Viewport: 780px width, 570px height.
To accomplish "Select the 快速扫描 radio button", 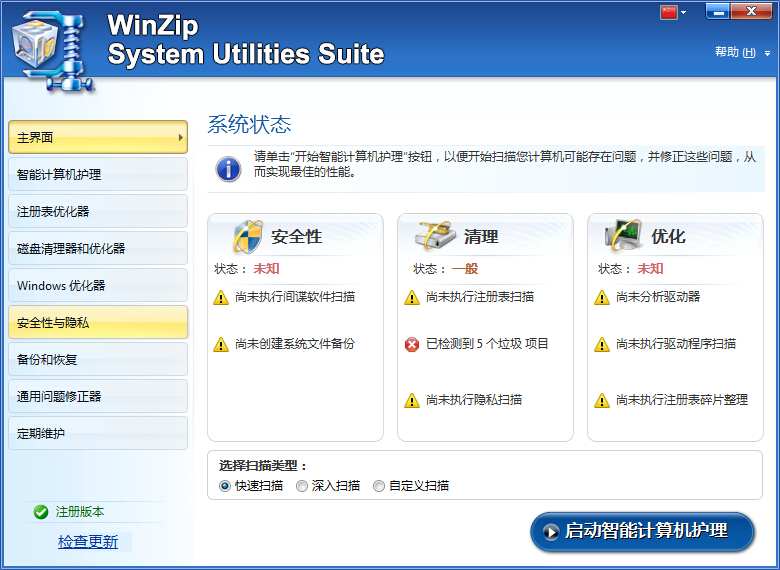I will (225, 486).
